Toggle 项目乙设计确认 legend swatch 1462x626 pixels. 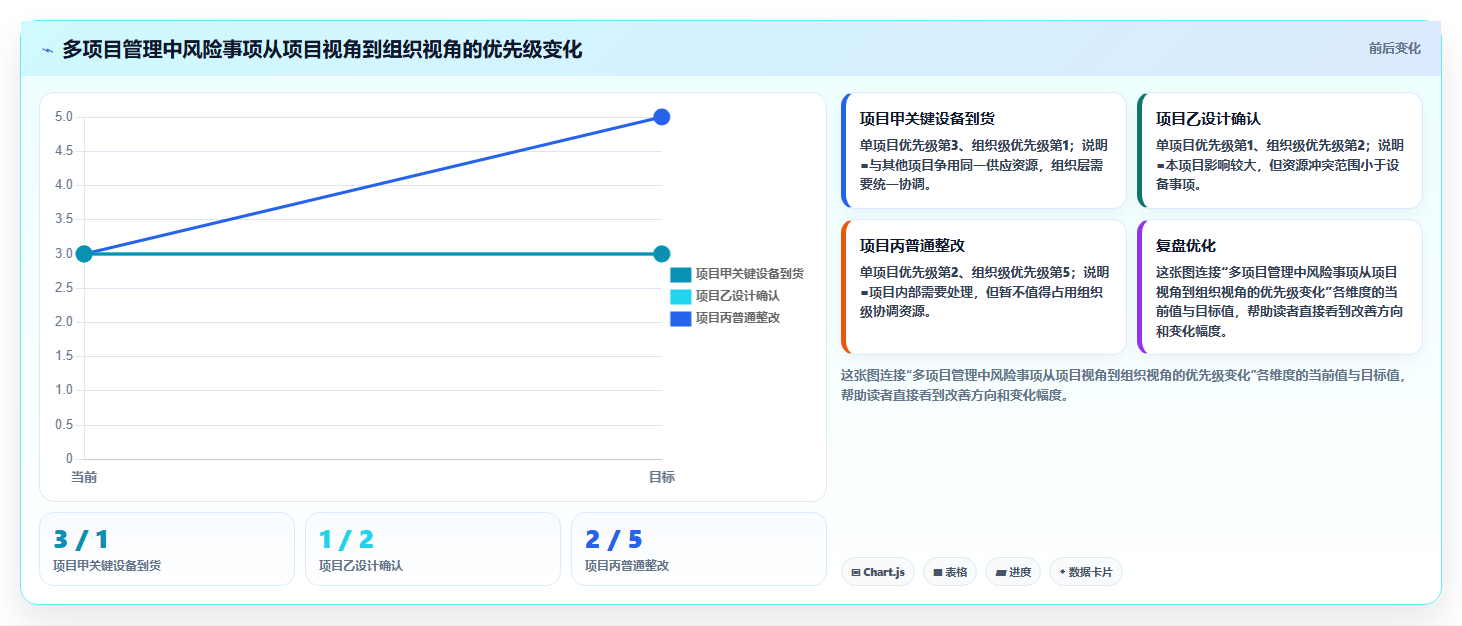pos(680,296)
